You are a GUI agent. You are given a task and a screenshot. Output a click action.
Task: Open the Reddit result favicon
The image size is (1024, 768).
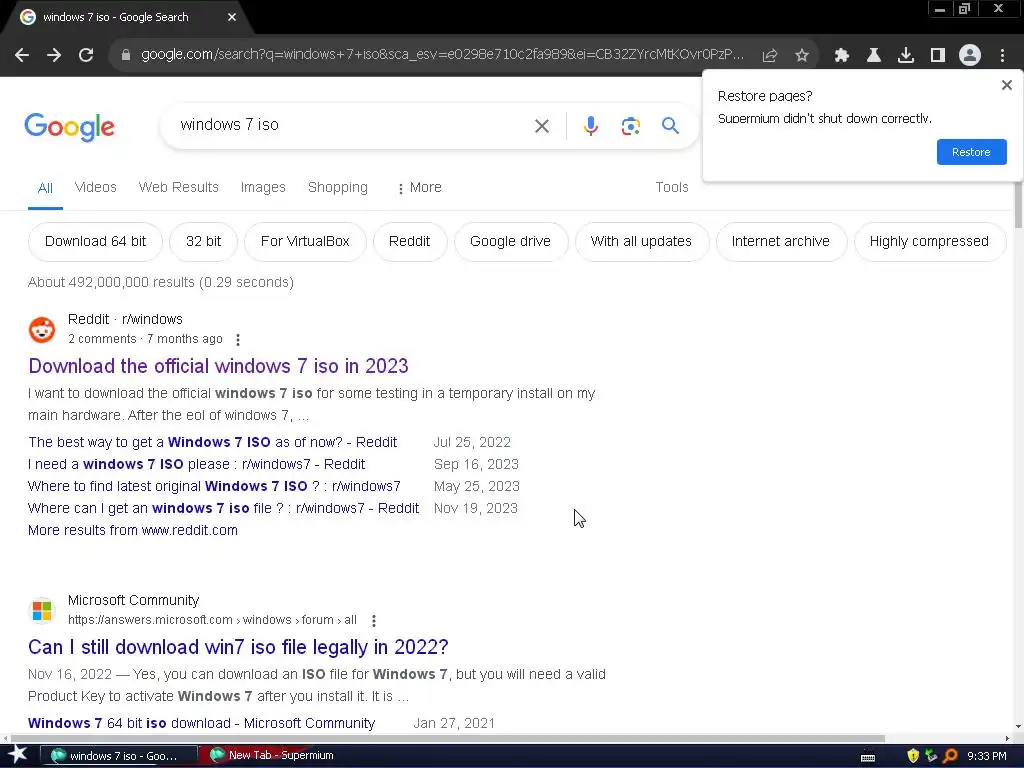click(x=42, y=330)
